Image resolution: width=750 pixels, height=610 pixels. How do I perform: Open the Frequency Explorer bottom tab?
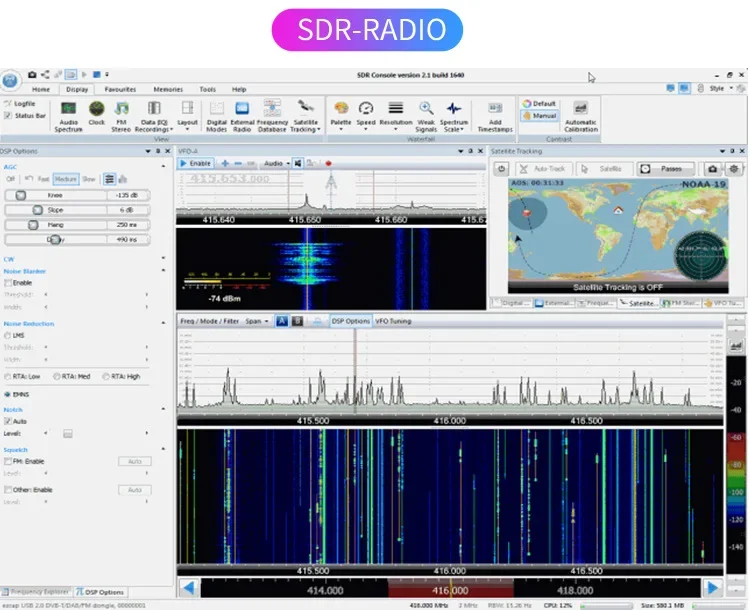click(36, 592)
